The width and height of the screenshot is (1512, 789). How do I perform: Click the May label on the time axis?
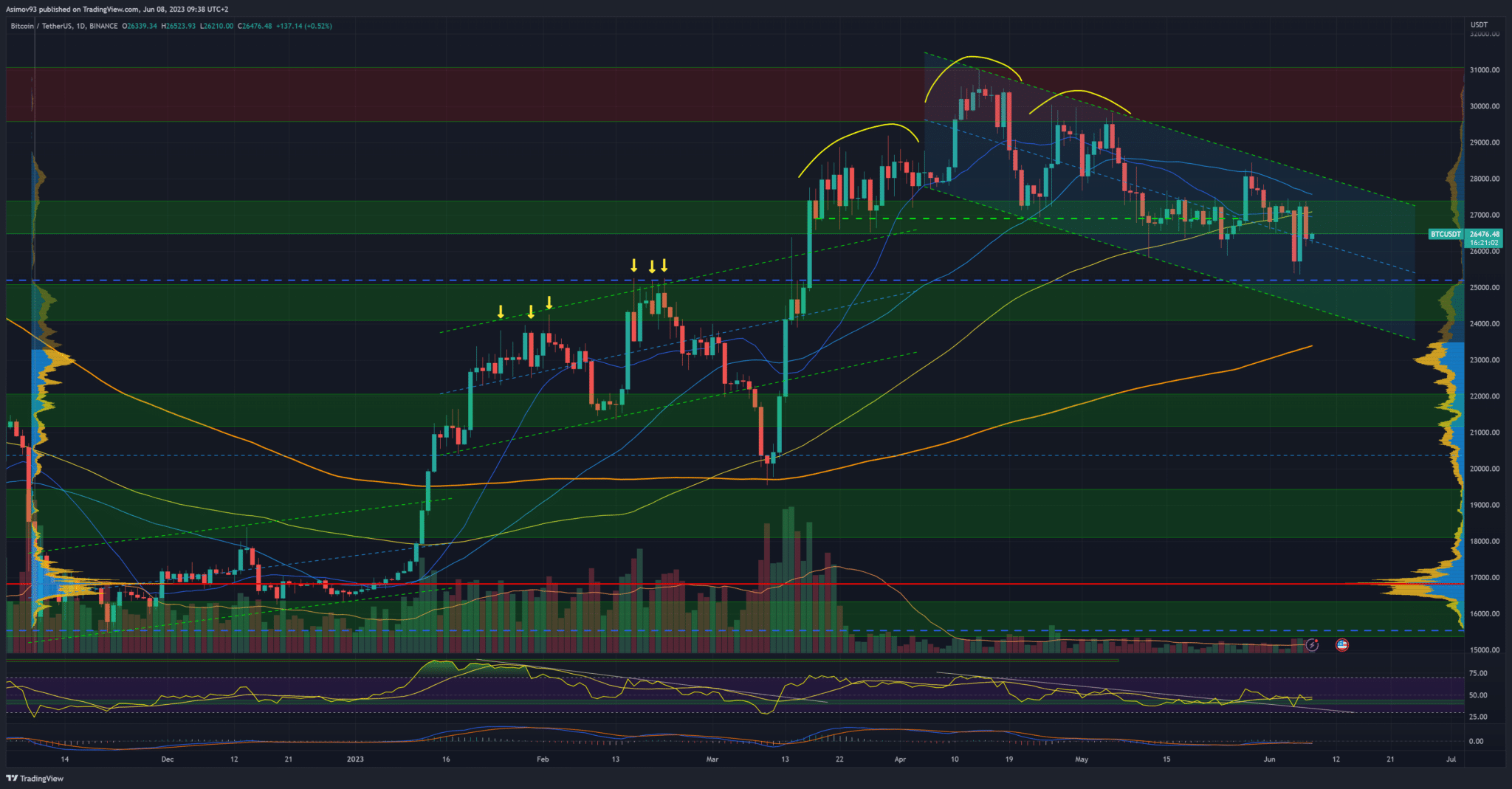tap(1082, 759)
